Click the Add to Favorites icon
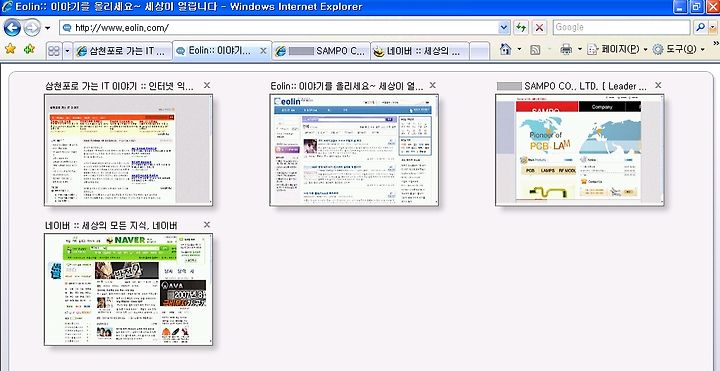 (x=29, y=49)
